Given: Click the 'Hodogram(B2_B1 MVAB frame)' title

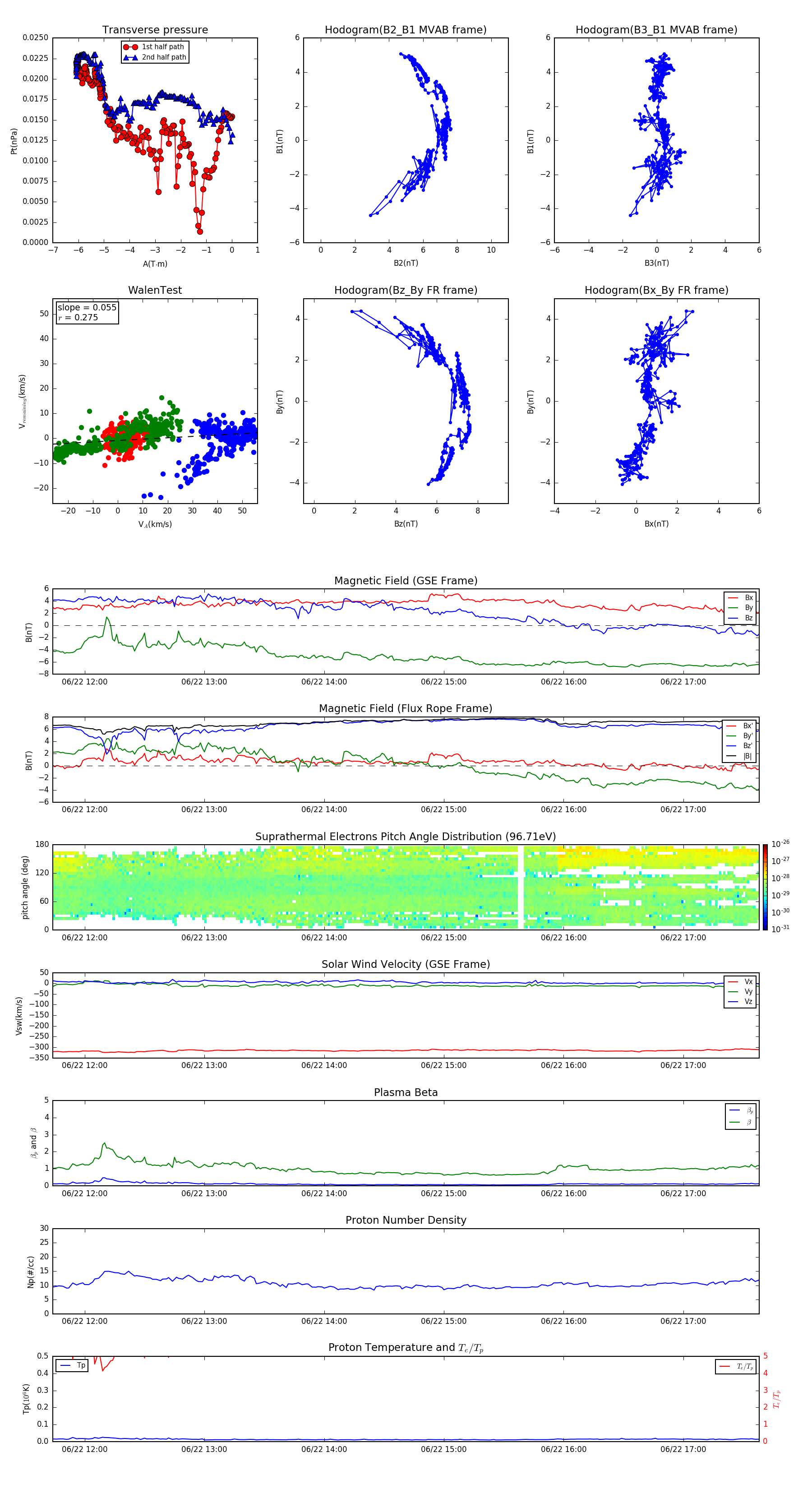Looking at the screenshot, I should click(406, 29).
